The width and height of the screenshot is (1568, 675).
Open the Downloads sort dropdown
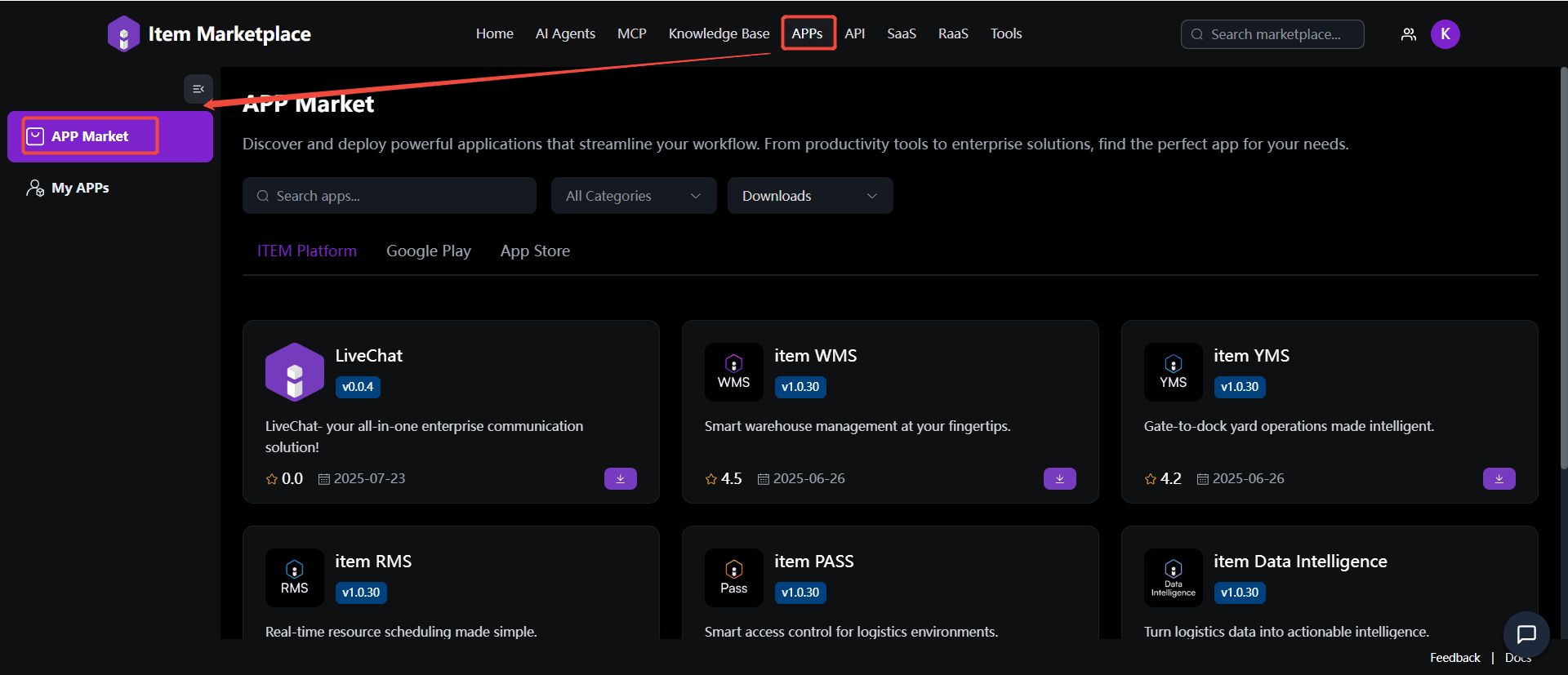click(810, 196)
